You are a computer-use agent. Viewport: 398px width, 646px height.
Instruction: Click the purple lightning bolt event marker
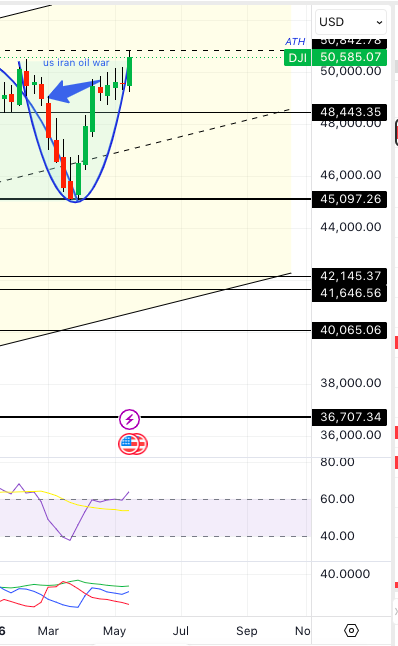pyautogui.click(x=129, y=419)
